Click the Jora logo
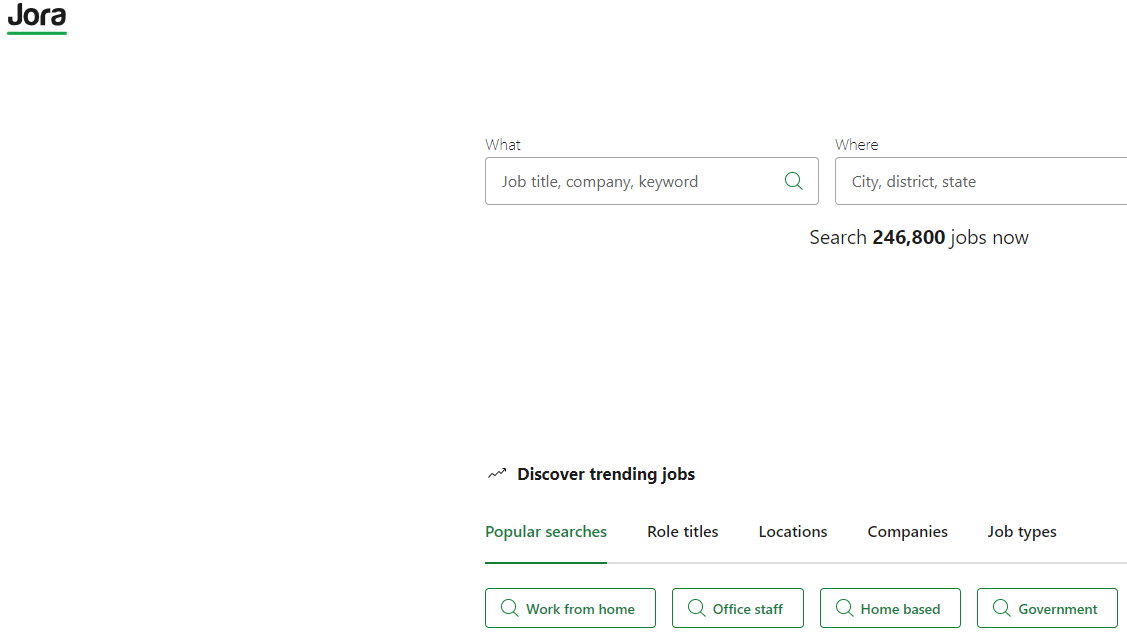Screen dimensions: 1127x637 [x=37, y=18]
